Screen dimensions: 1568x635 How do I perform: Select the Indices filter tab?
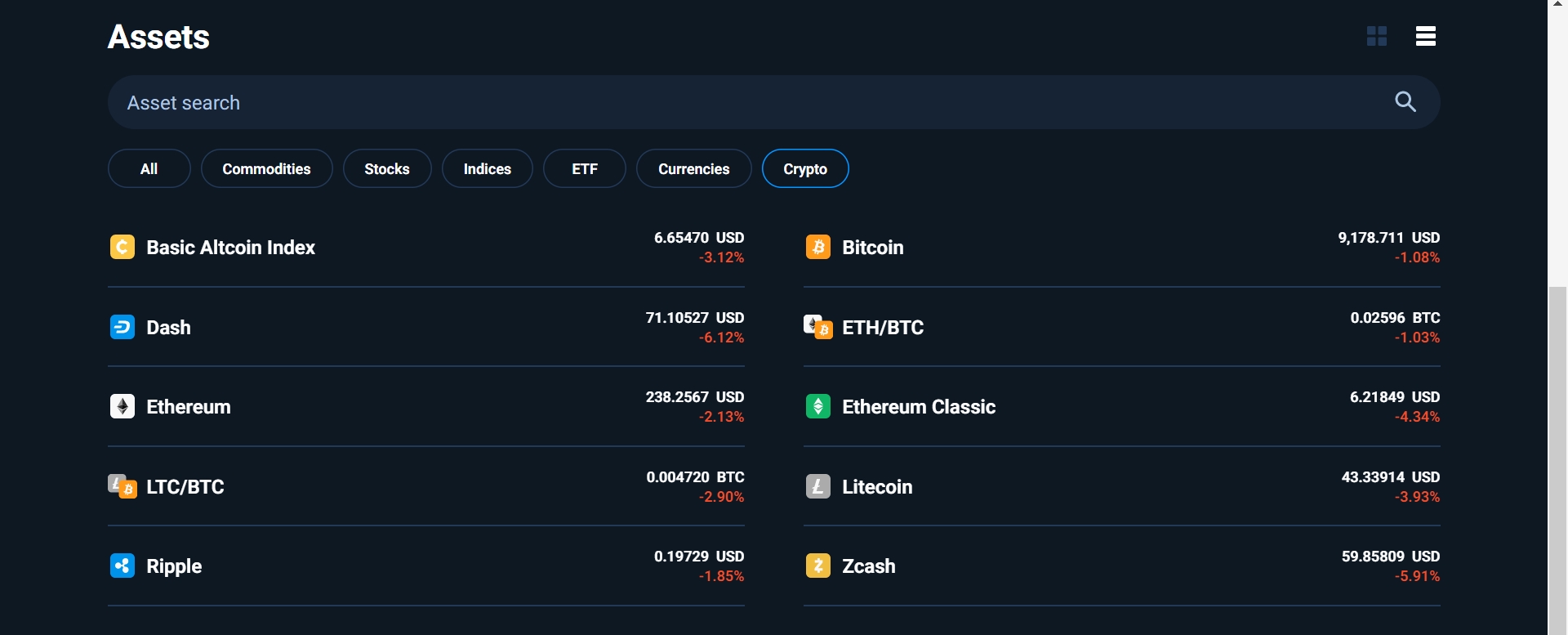[x=488, y=168]
